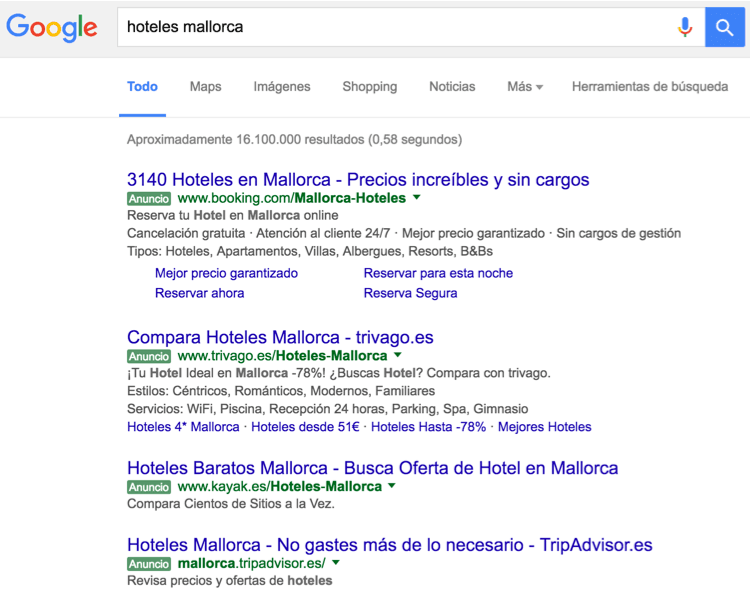Click 'Hoteles desde 51€' sitelink
The image size is (751, 595).
click(x=305, y=427)
